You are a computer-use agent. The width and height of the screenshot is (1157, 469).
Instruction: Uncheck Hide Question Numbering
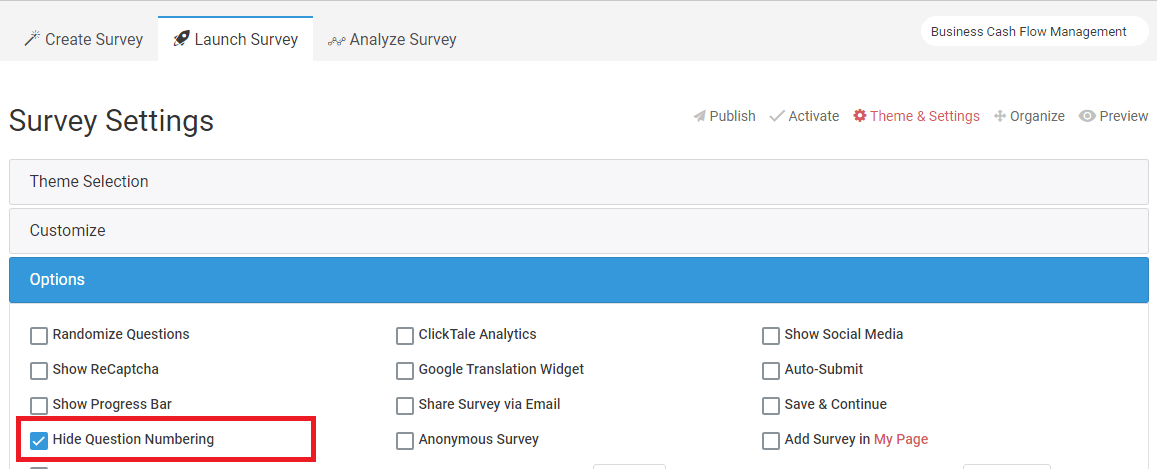tap(38, 440)
